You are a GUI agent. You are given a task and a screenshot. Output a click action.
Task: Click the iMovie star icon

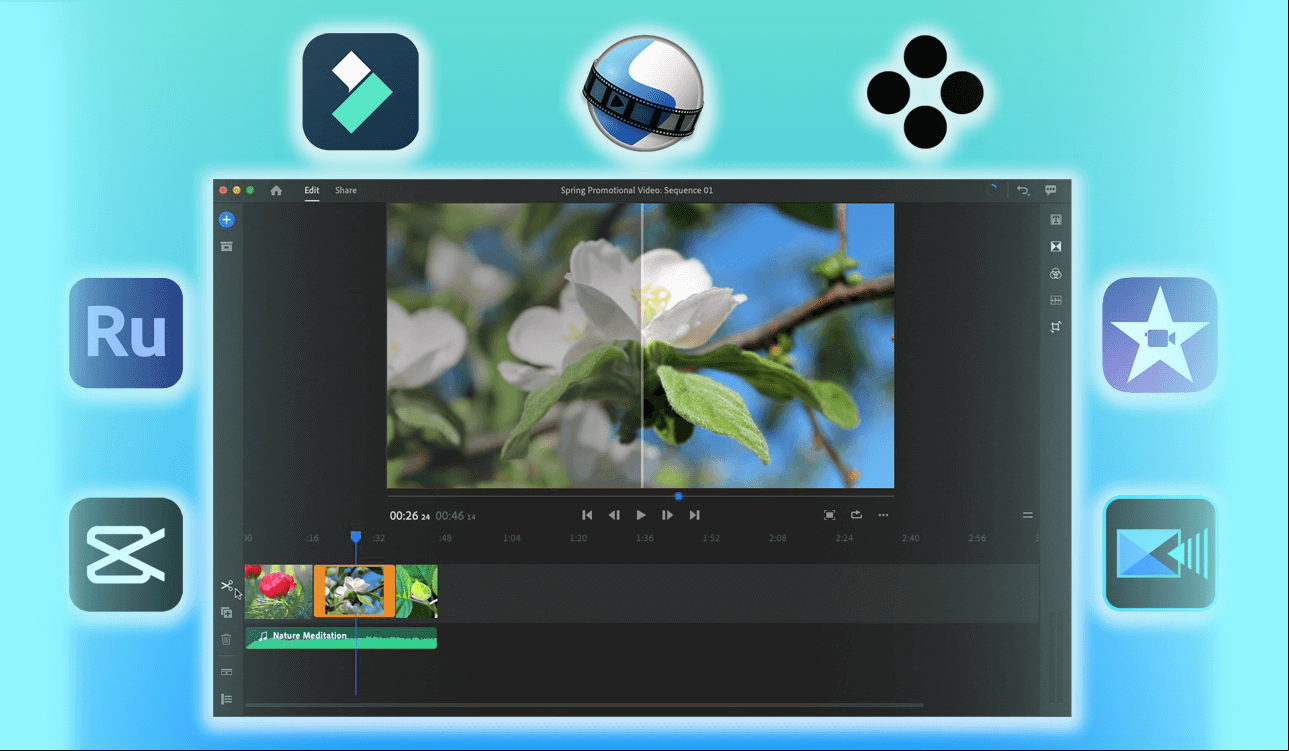(1160, 335)
